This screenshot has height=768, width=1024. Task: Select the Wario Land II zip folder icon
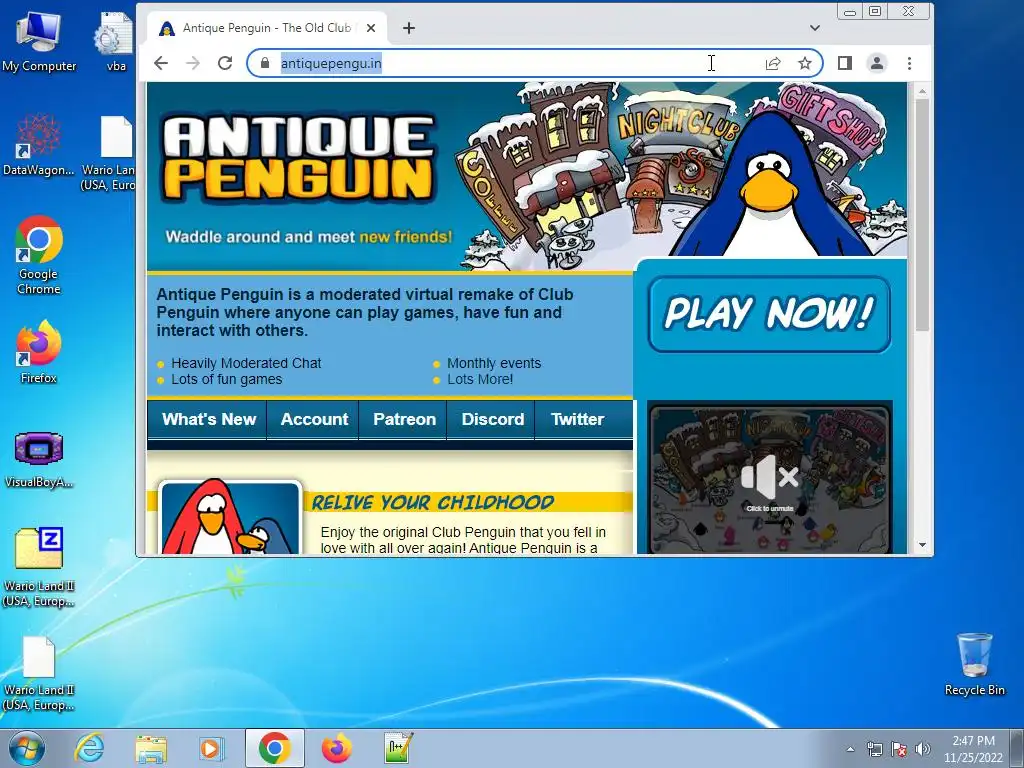[x=39, y=567]
